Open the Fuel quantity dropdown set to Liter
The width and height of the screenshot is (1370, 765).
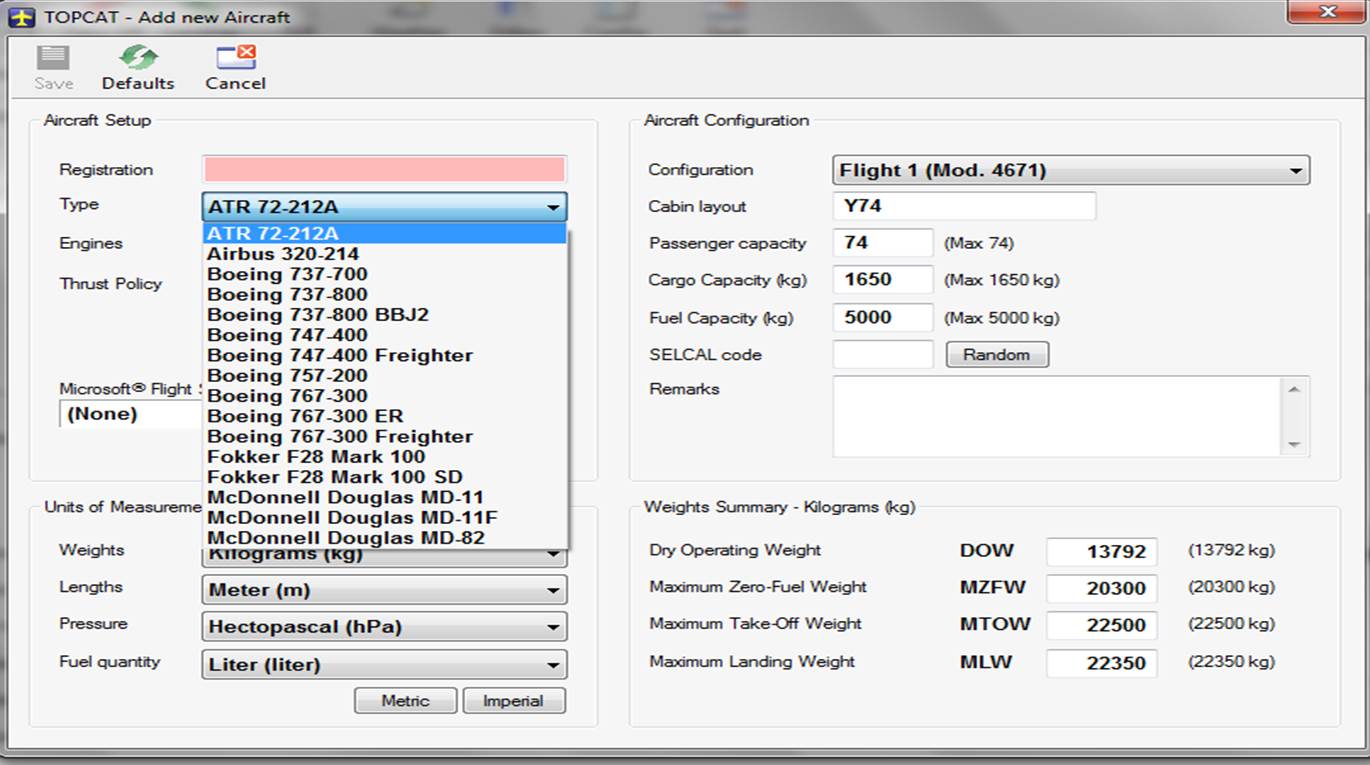(384, 665)
